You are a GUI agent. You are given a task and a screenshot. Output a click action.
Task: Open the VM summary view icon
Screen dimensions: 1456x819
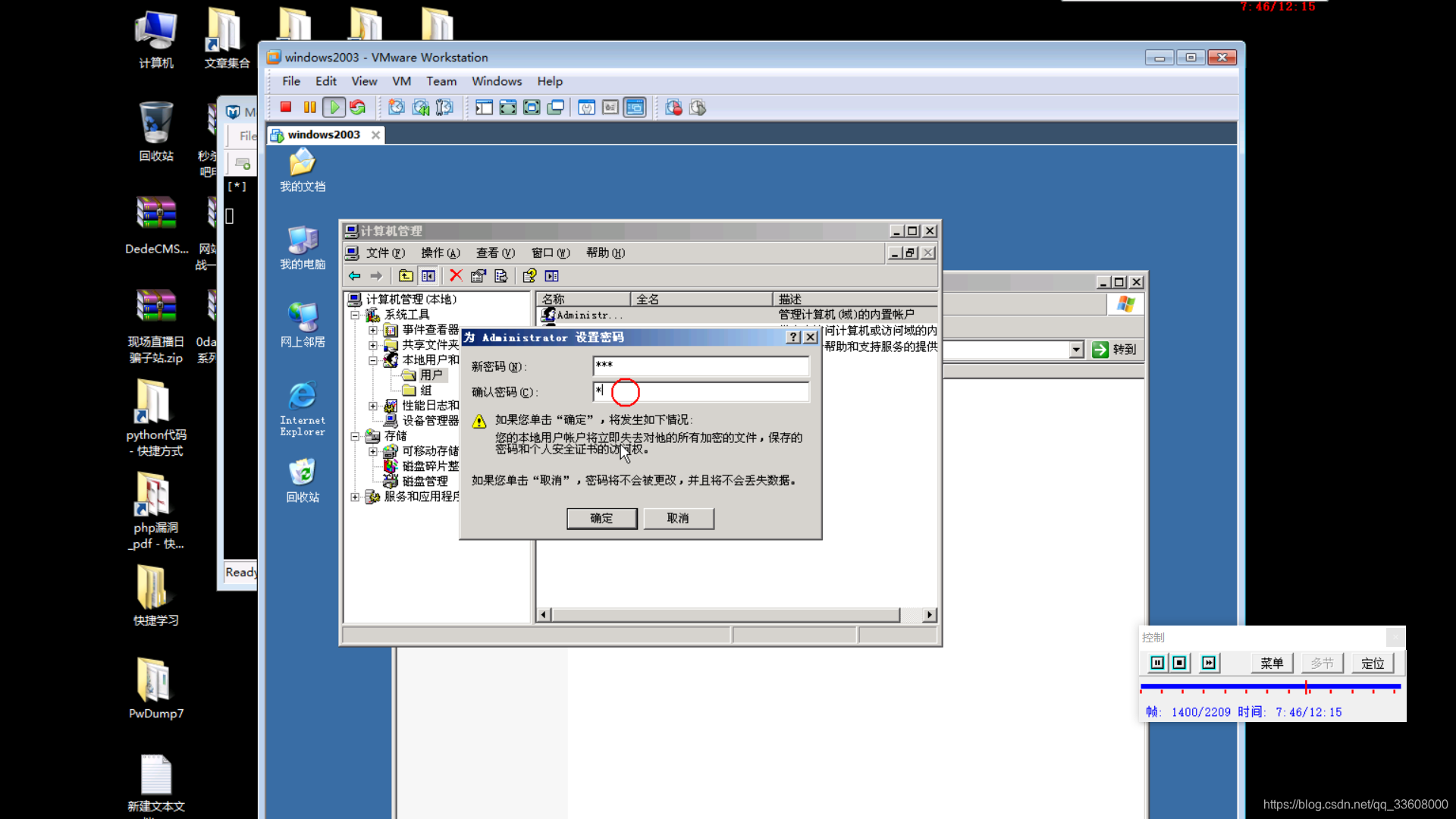click(x=586, y=108)
